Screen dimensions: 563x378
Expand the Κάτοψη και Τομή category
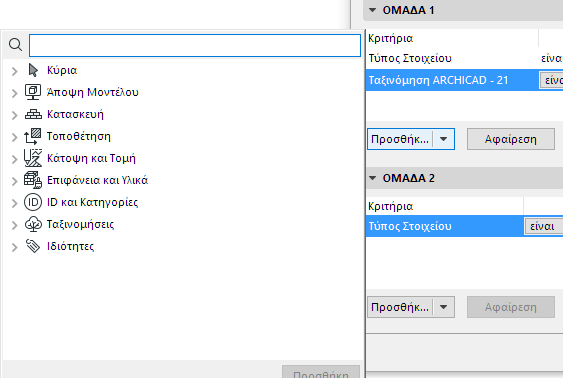[x=14, y=159]
